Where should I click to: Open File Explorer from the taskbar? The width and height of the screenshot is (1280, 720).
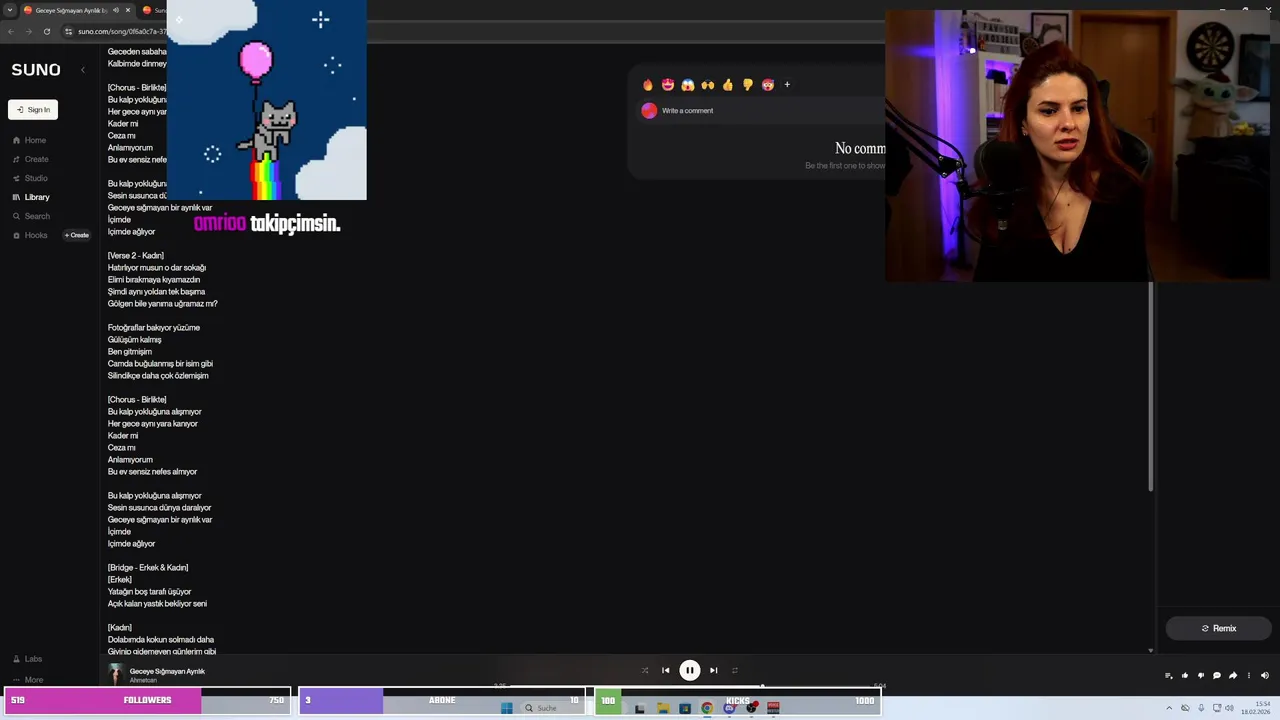tap(662, 708)
